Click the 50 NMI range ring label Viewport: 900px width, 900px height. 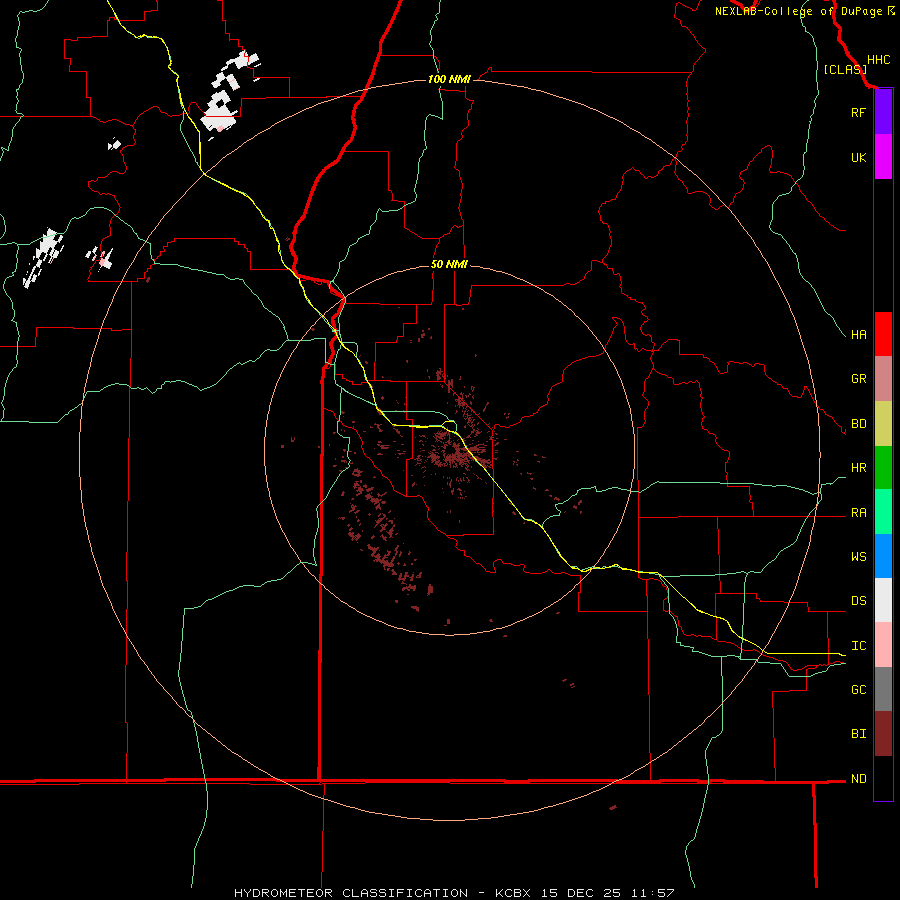[x=449, y=264]
